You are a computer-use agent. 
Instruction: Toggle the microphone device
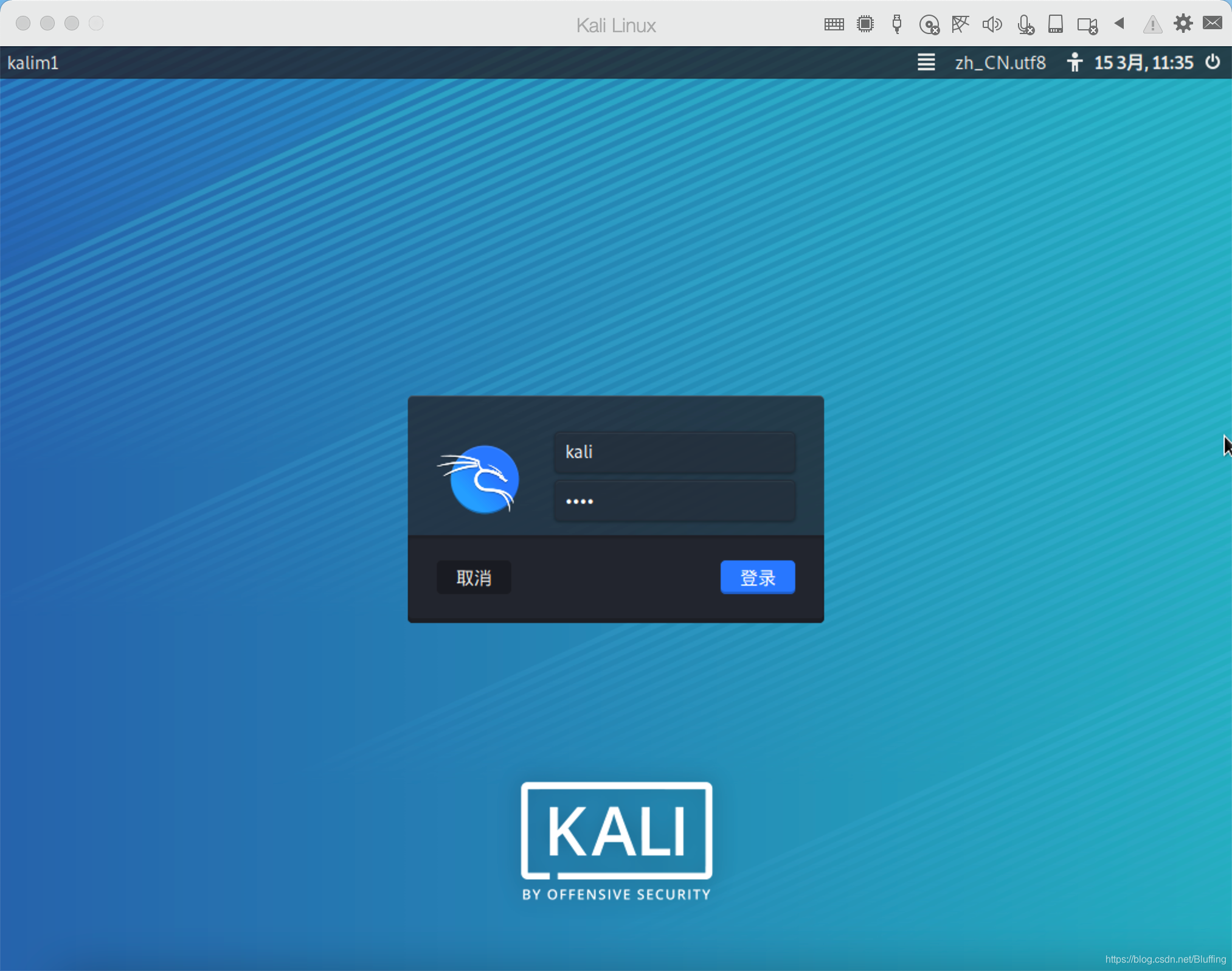pyautogui.click(x=1025, y=25)
